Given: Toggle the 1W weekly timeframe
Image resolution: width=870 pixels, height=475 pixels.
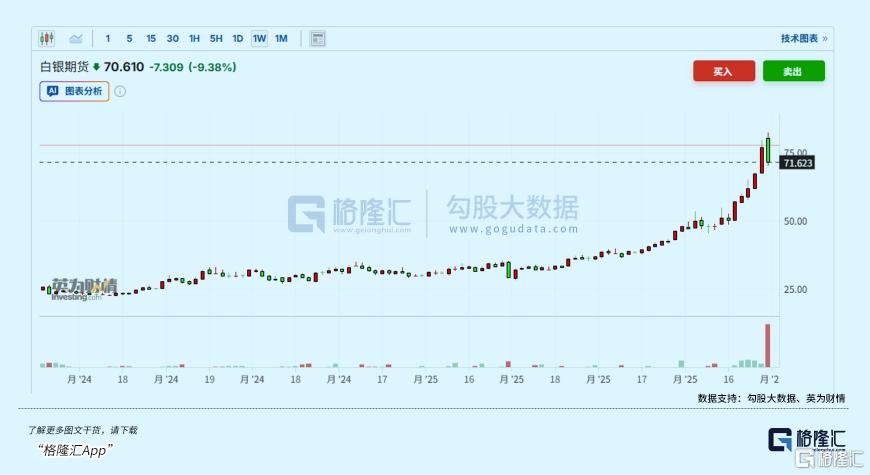Looking at the screenshot, I should [259, 39].
